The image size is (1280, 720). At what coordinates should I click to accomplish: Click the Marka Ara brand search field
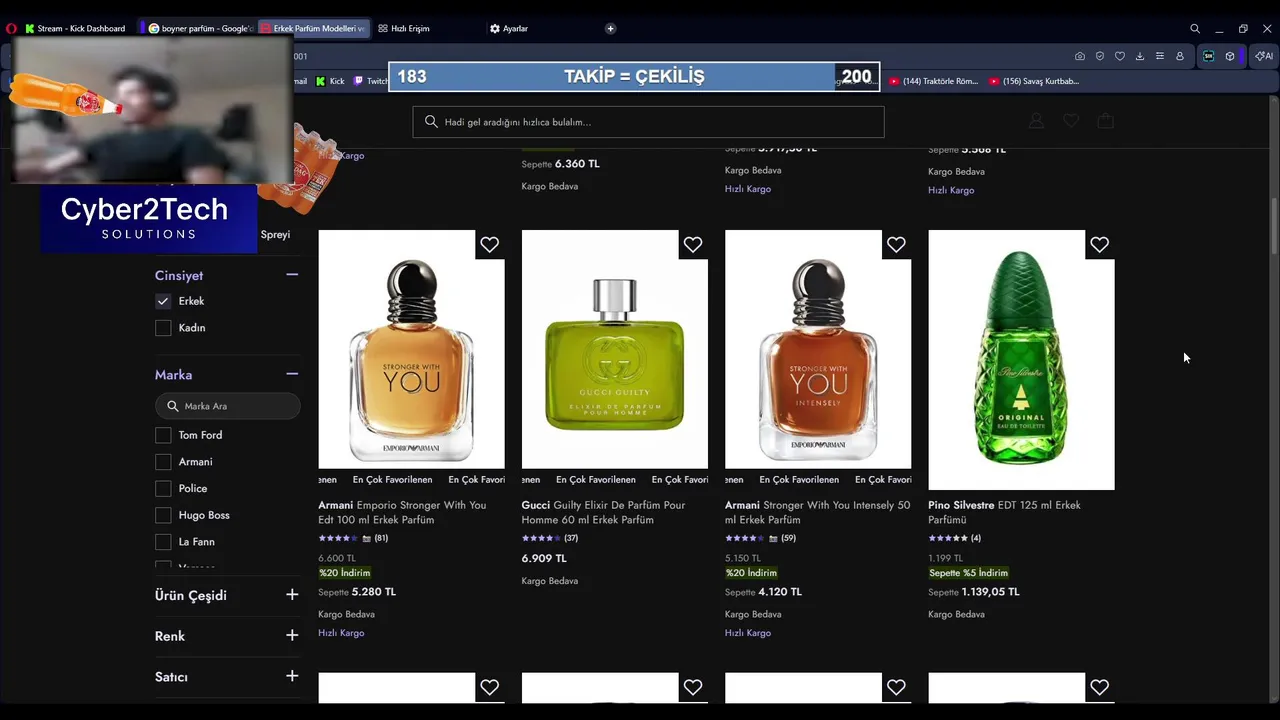227,406
